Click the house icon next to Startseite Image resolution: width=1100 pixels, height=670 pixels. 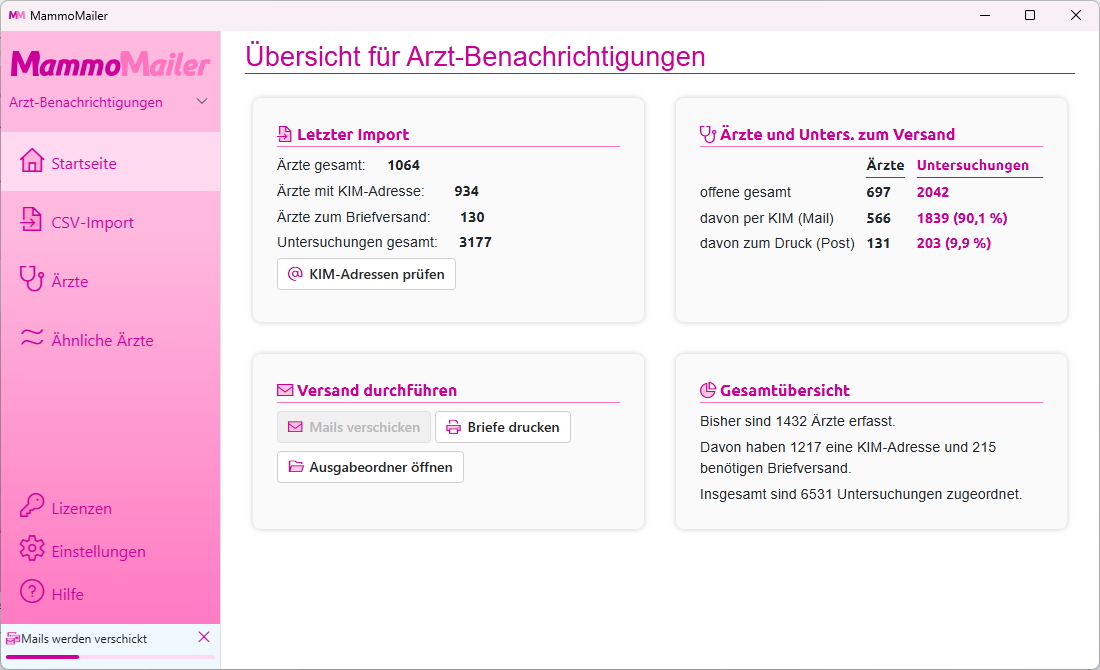pos(32,161)
